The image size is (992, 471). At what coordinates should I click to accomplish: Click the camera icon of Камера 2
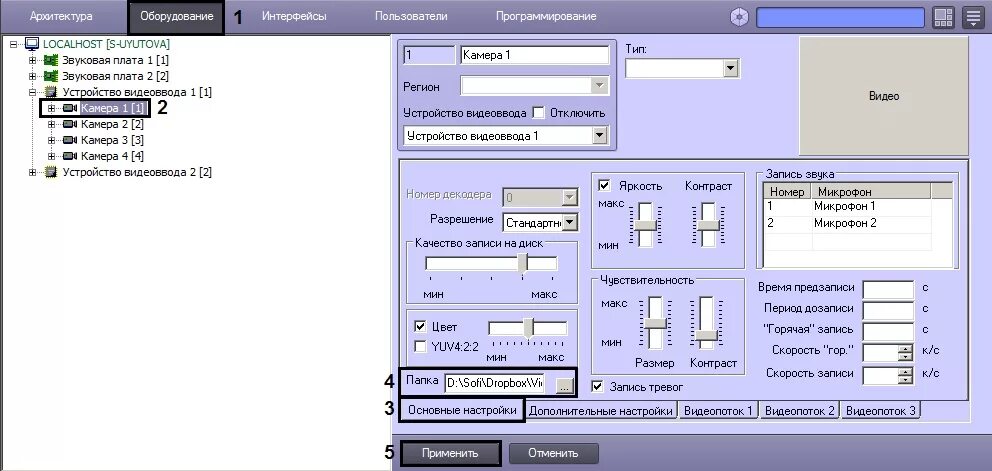tap(70, 124)
